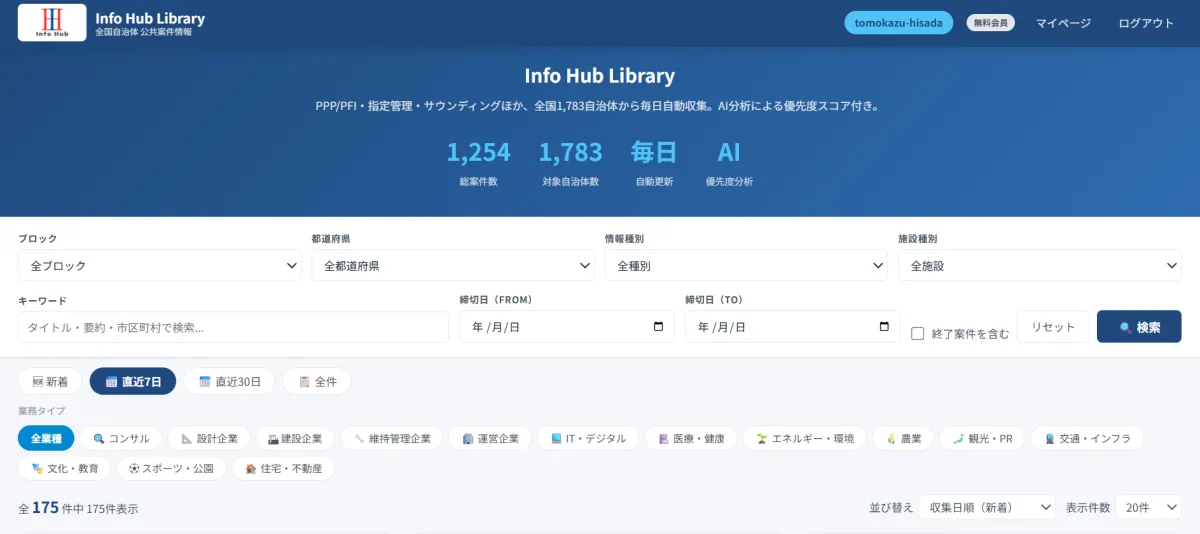Open the 都道府県 dropdown
This screenshot has width=1200, height=534.
coord(453,265)
